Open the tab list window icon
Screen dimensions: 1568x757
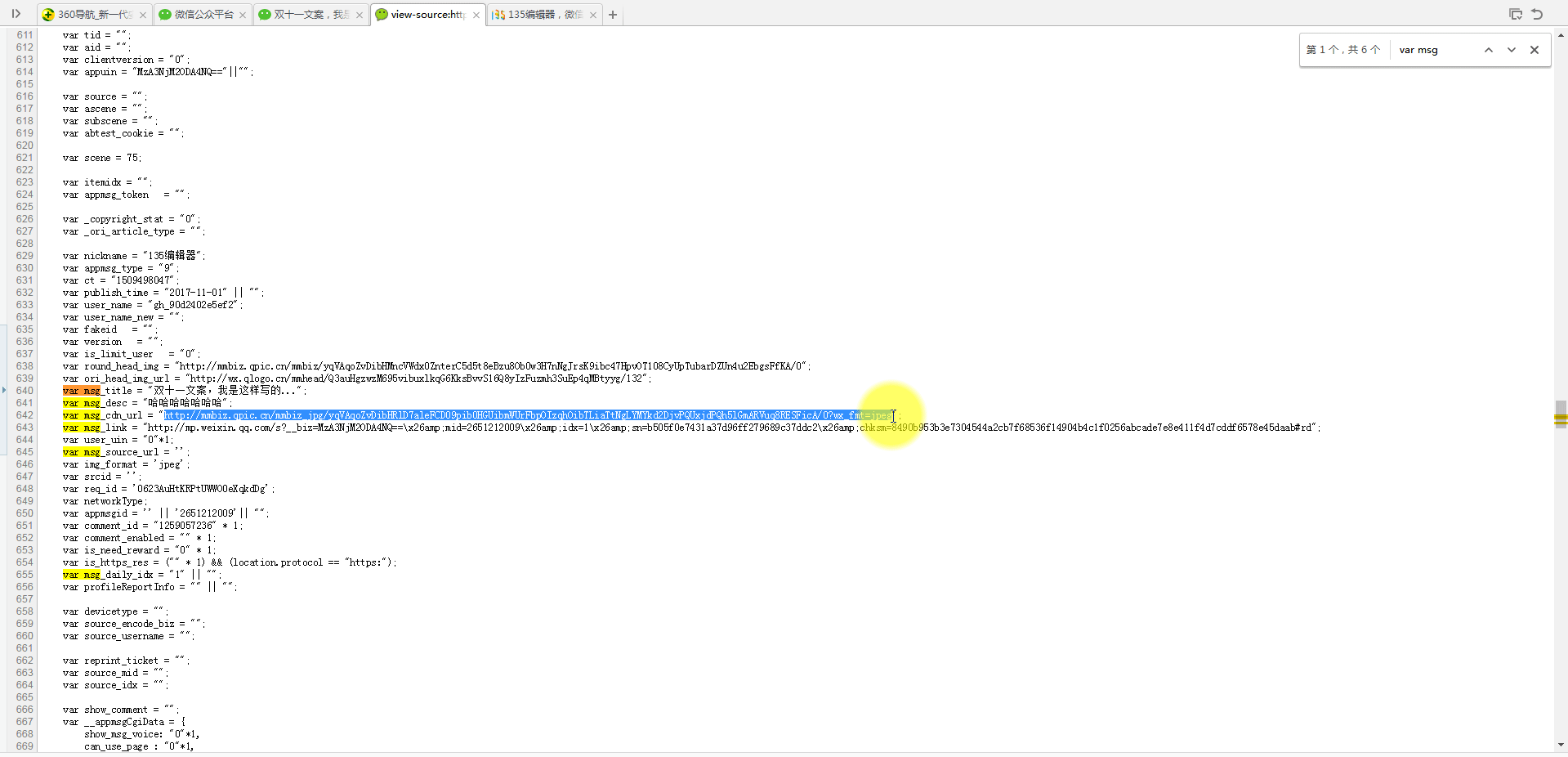1516,14
